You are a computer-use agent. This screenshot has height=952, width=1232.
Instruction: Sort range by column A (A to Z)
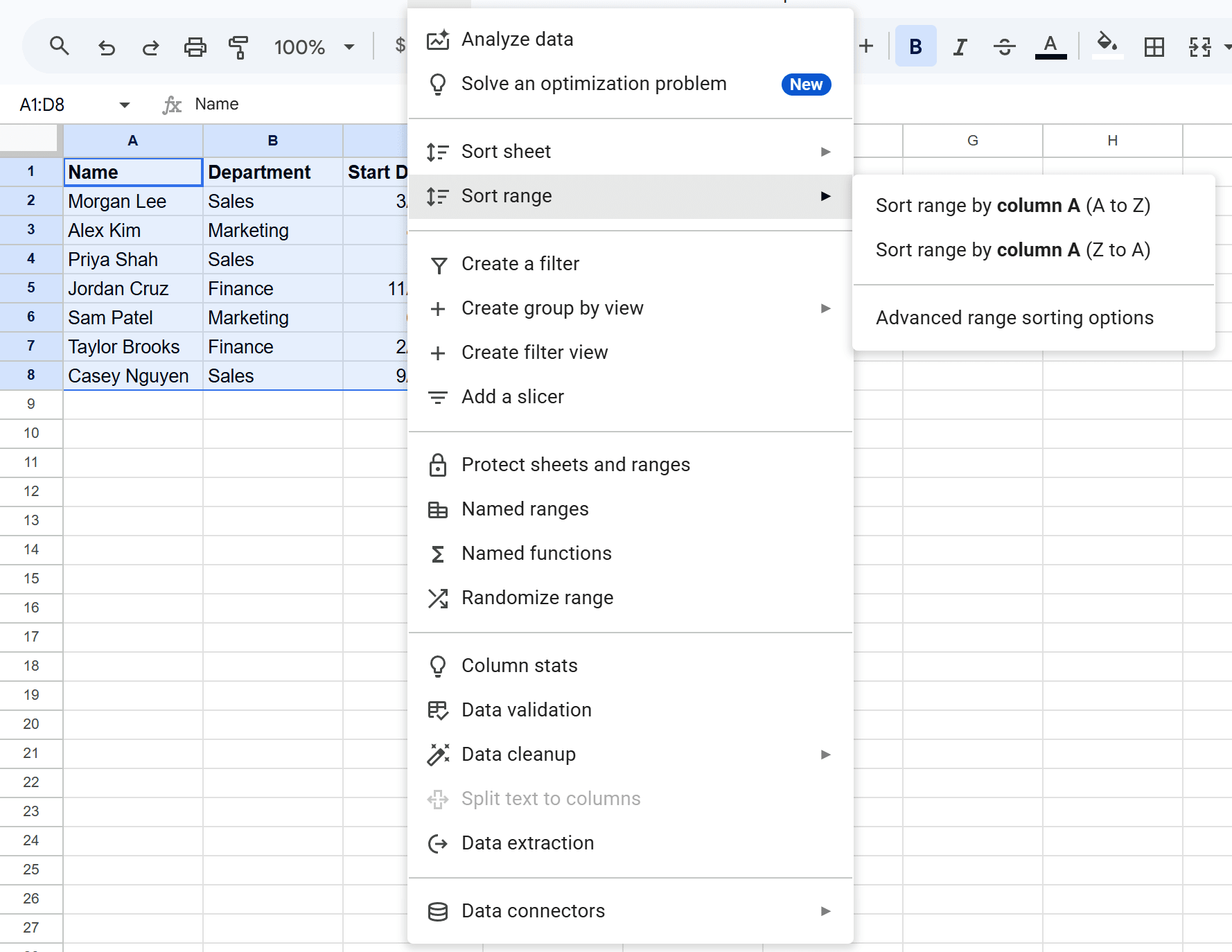(1034, 206)
